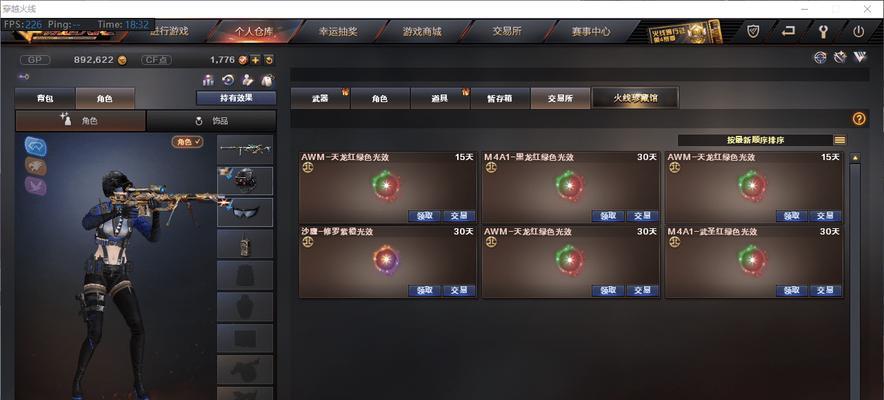Click the power exit icon
Screen dimensions: 884x400
click(x=858, y=32)
